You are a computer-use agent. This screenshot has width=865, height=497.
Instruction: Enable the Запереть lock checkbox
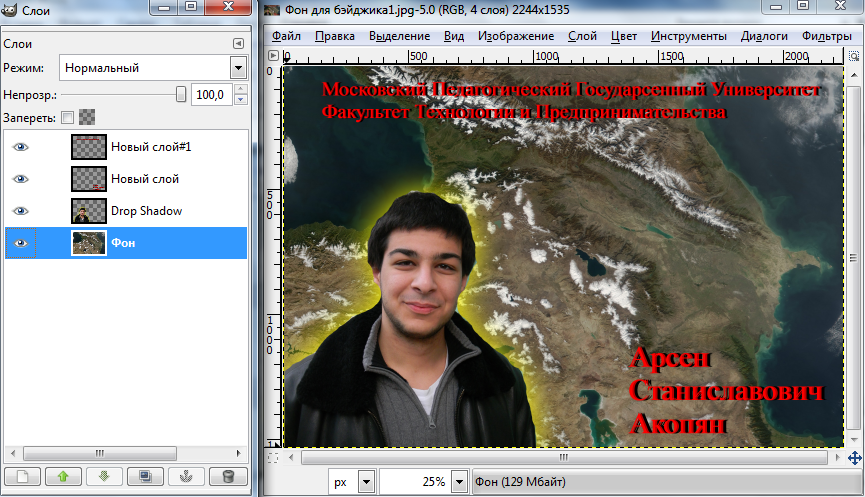tap(67, 117)
